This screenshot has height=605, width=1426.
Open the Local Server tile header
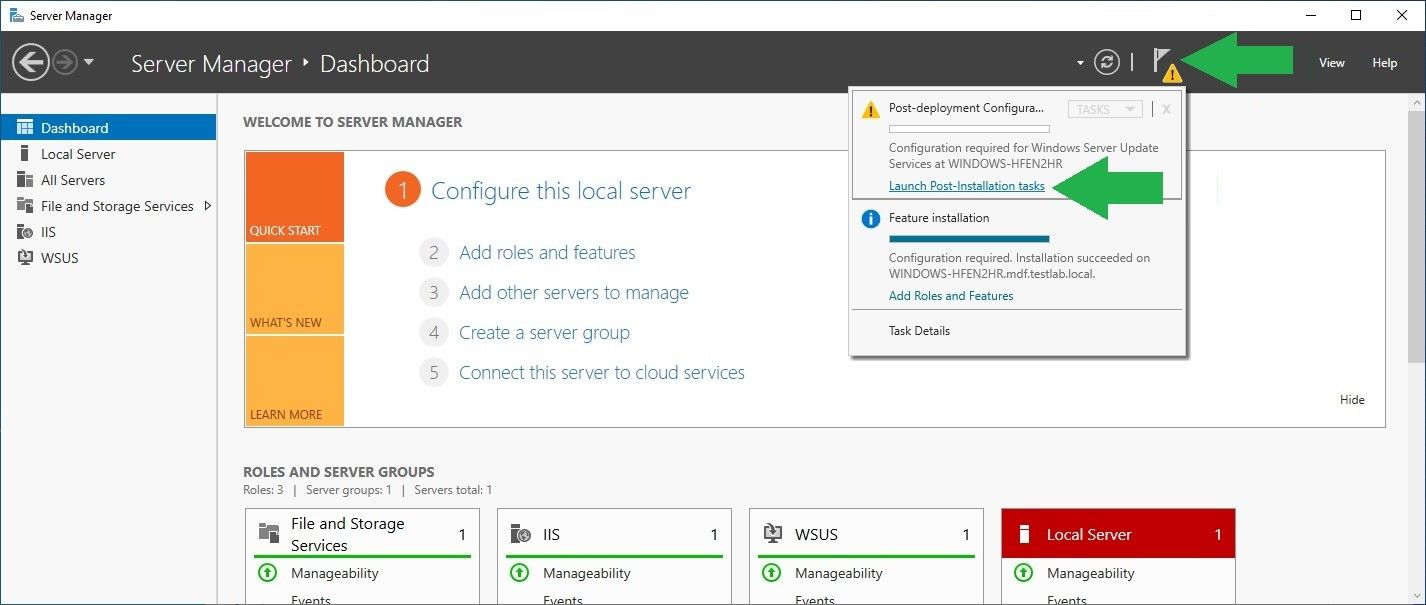[x=1118, y=534]
